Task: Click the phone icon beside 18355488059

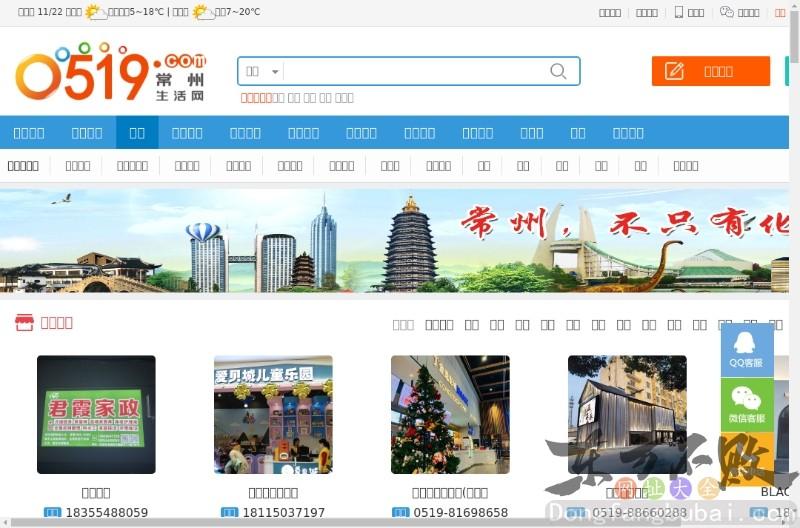Action: [x=53, y=512]
